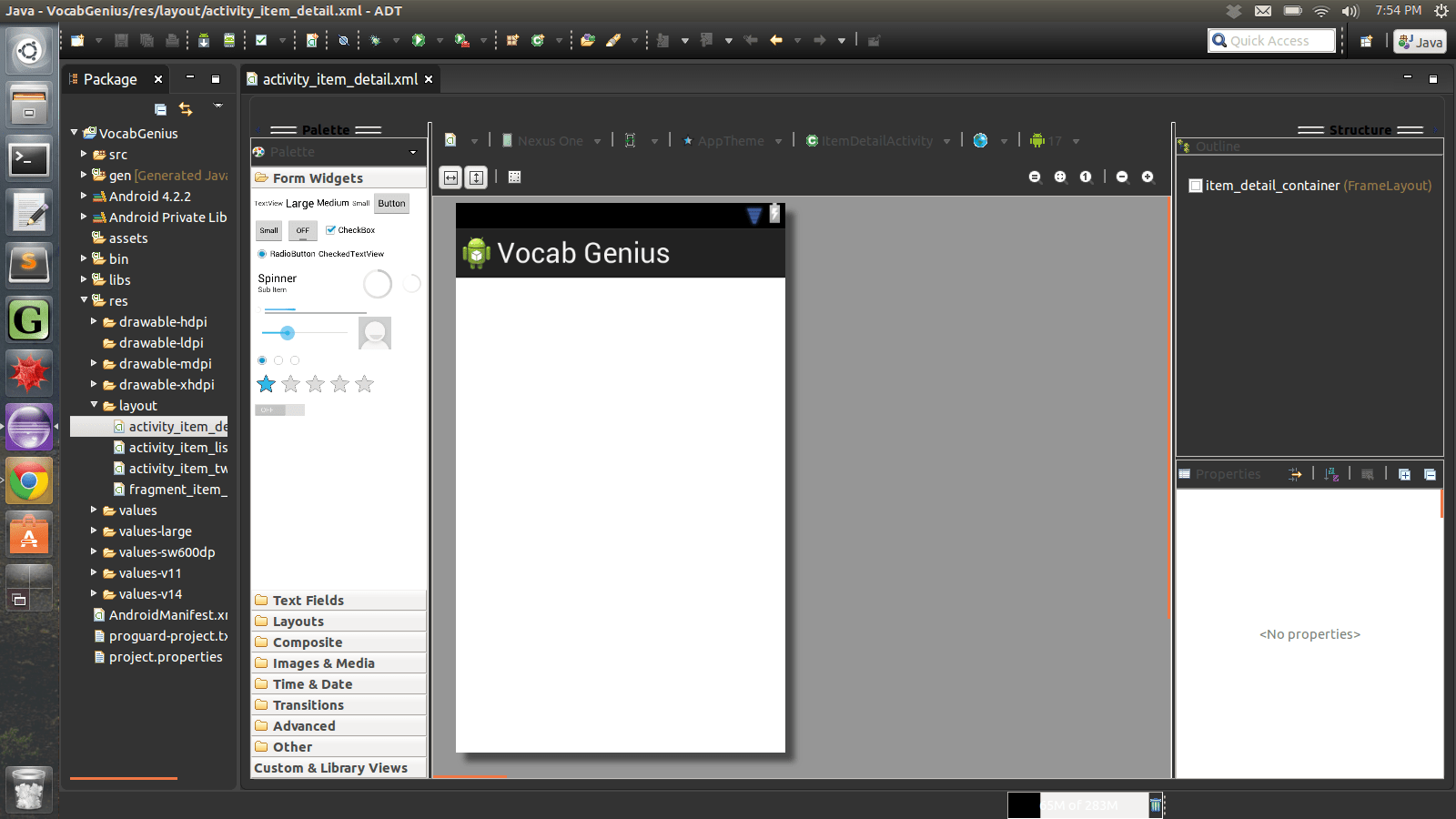Viewport: 1456px width, 819px height.
Task: Open the Images & Media palette category
Action: 339,663
